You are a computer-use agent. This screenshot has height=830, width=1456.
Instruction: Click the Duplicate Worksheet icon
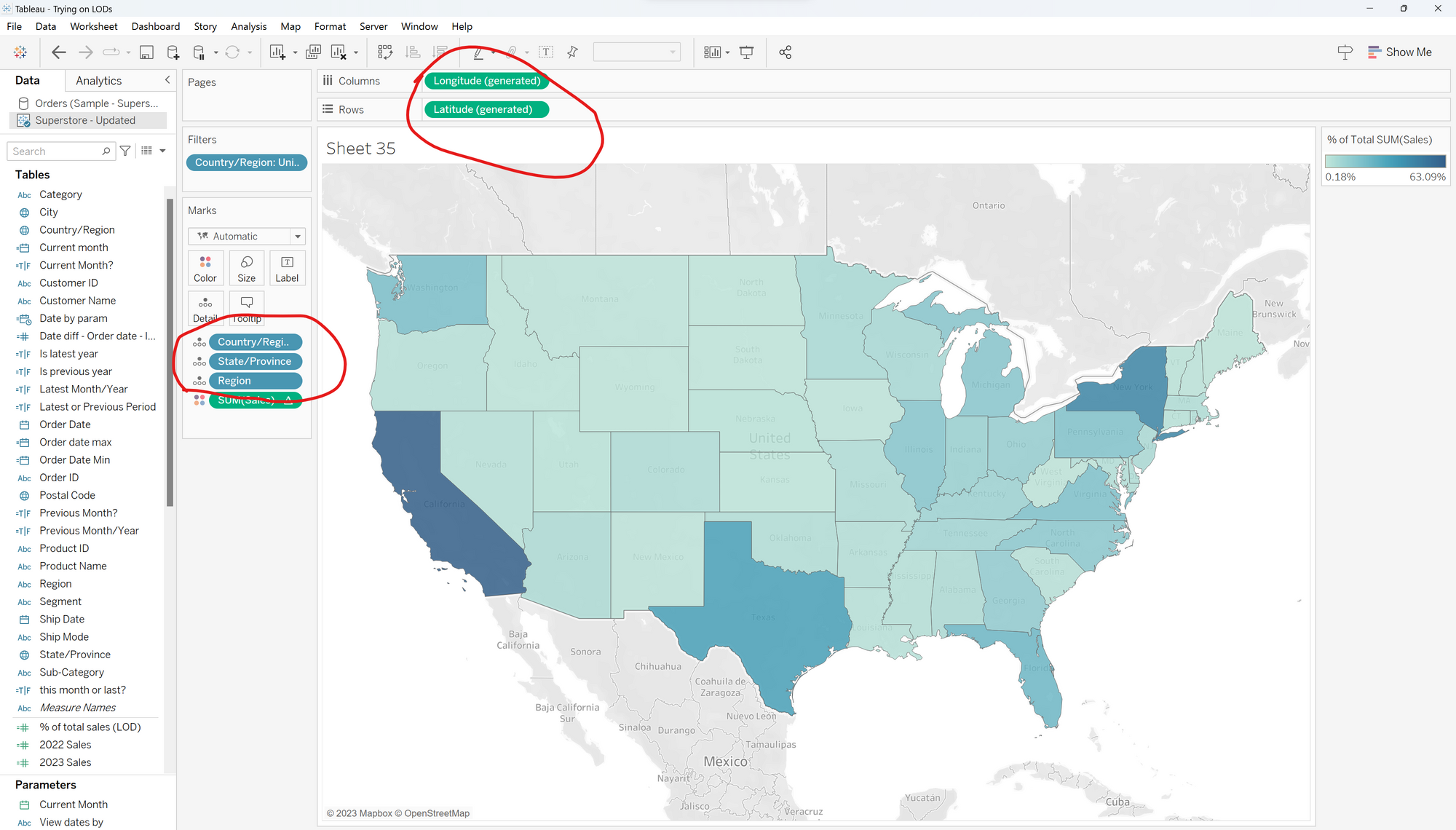click(314, 52)
